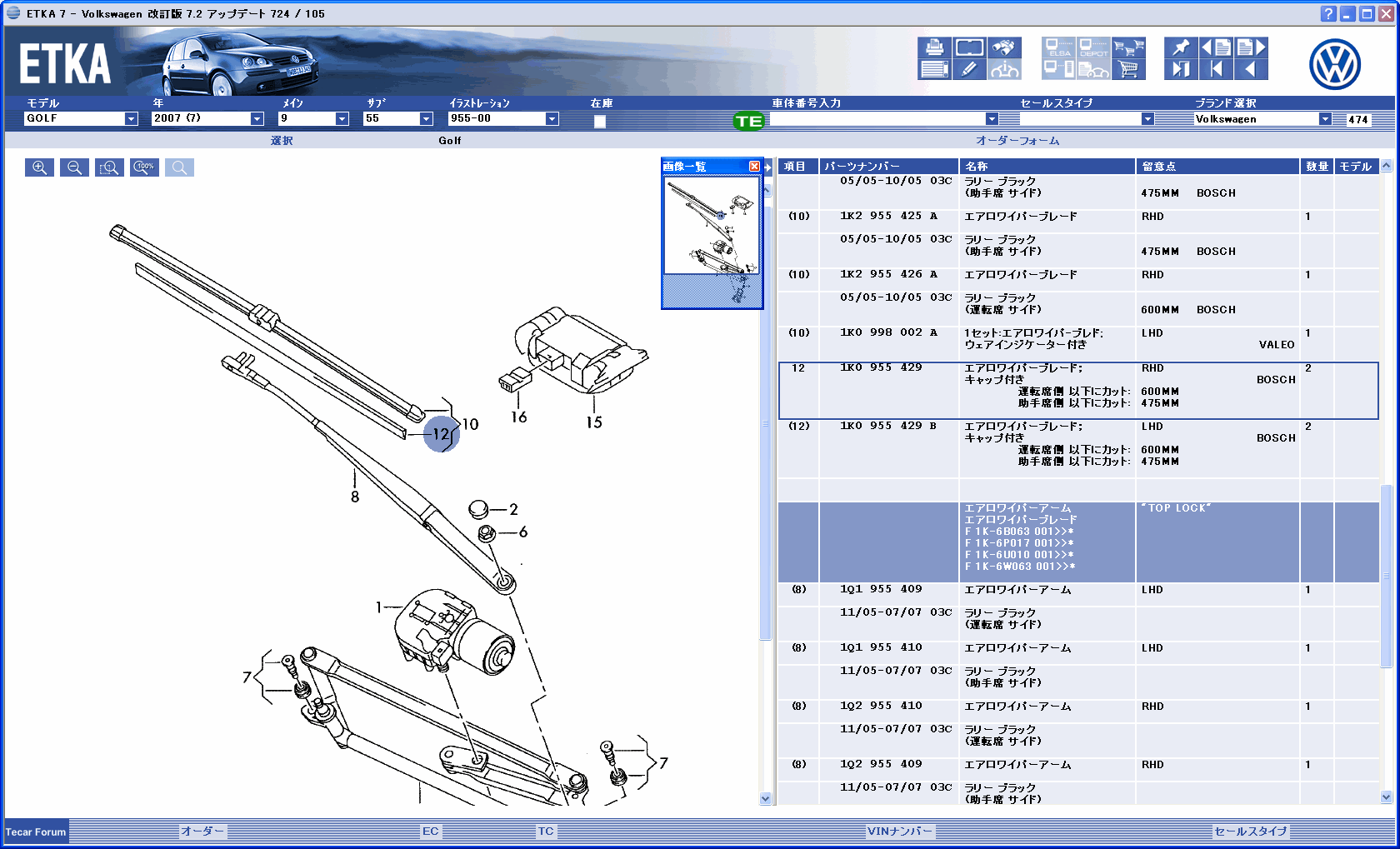Click the DEPOT connection icon

(1093, 47)
